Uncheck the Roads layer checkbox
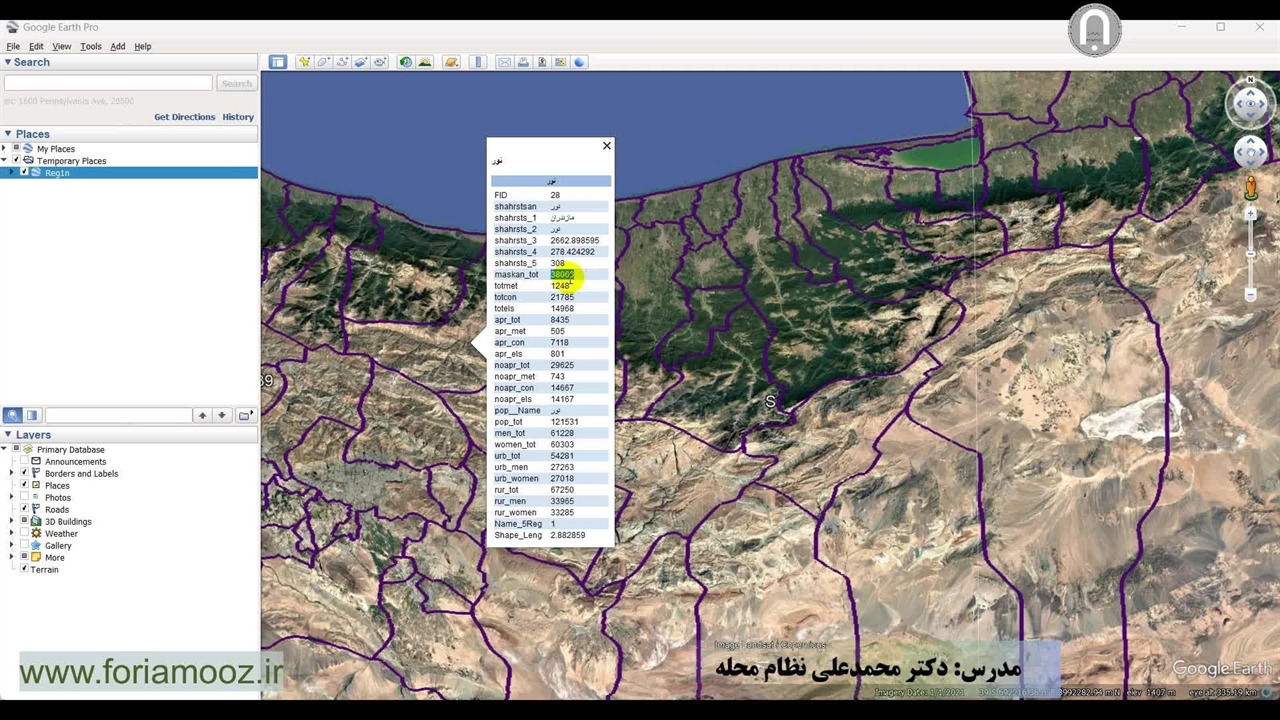Viewport: 1280px width, 720px height. coord(24,509)
